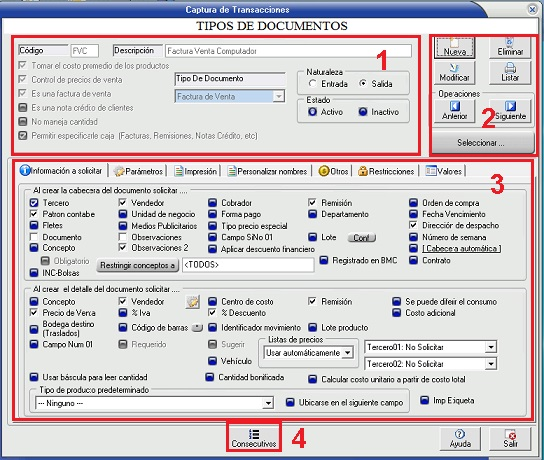The width and height of the screenshot is (544, 460).
Task: Open the Impresión tab
Action: [x=196, y=171]
